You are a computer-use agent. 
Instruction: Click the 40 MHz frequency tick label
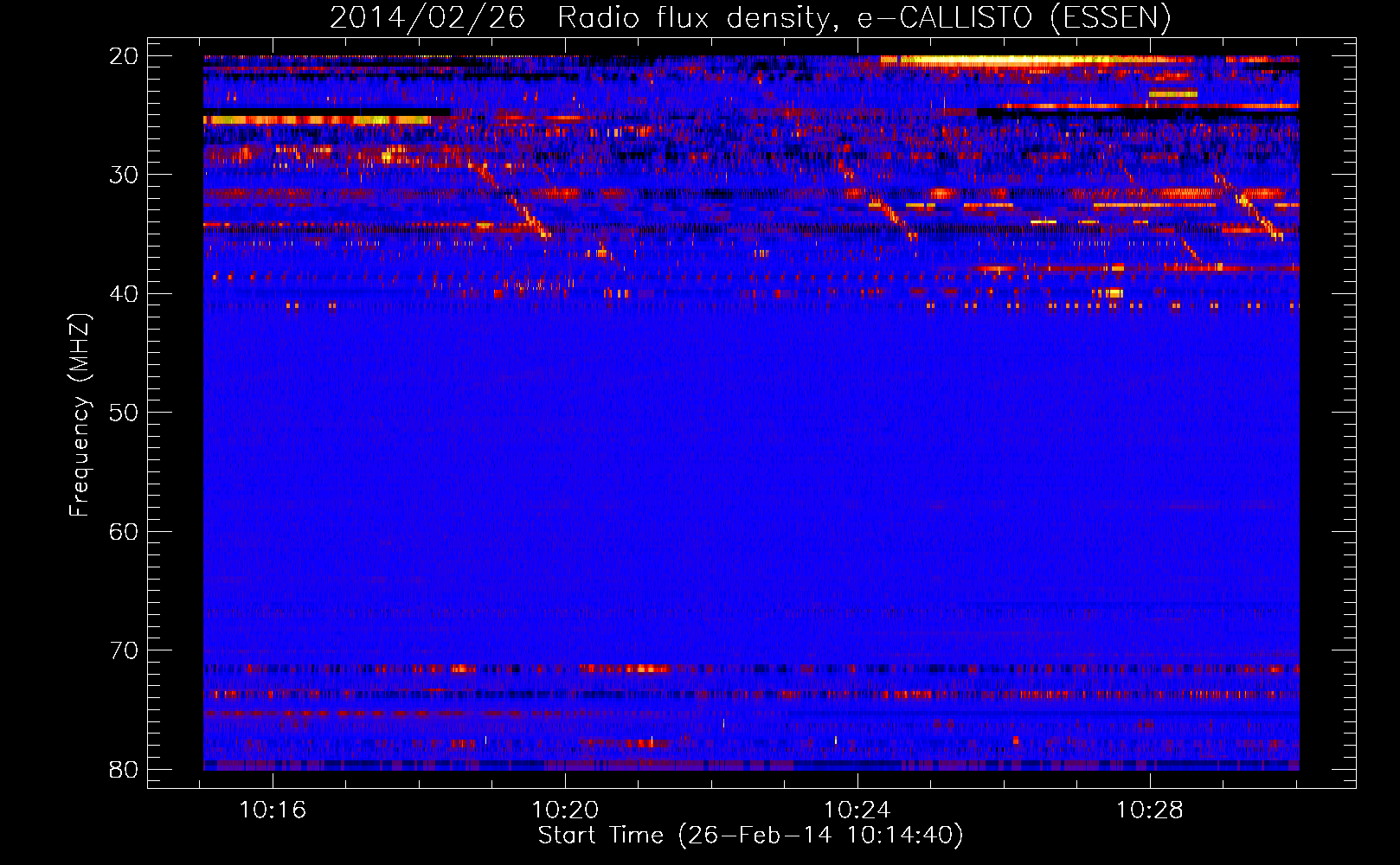pos(124,294)
